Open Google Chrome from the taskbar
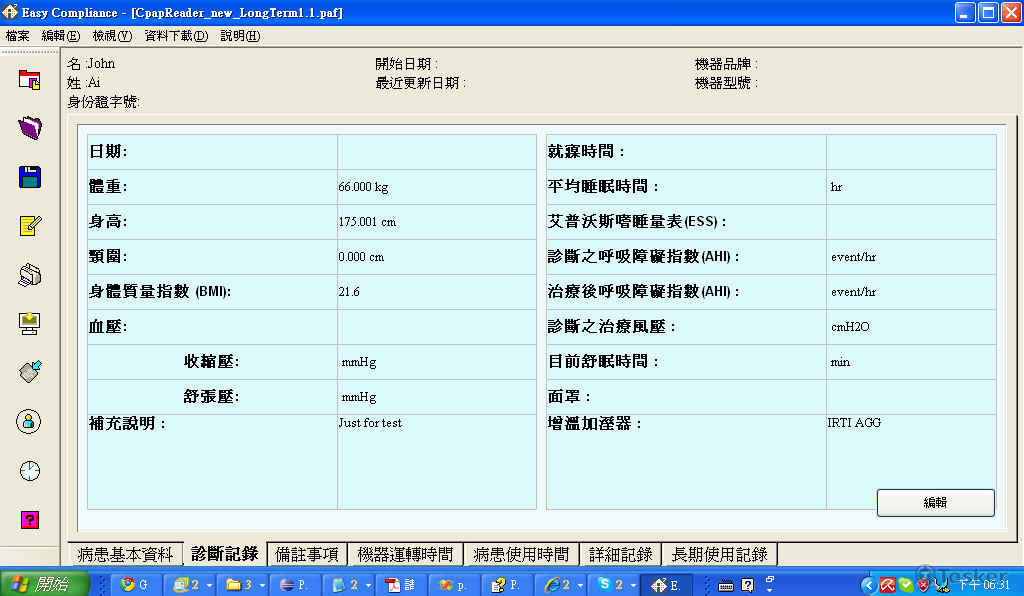The image size is (1024, 596). (126, 584)
